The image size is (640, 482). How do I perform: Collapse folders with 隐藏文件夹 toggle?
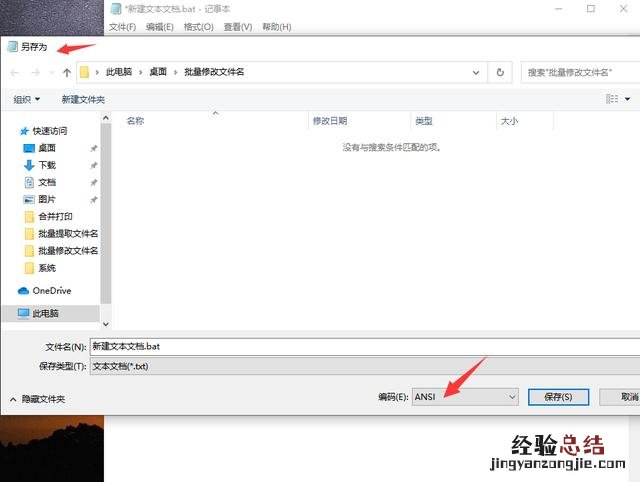[x=38, y=399]
